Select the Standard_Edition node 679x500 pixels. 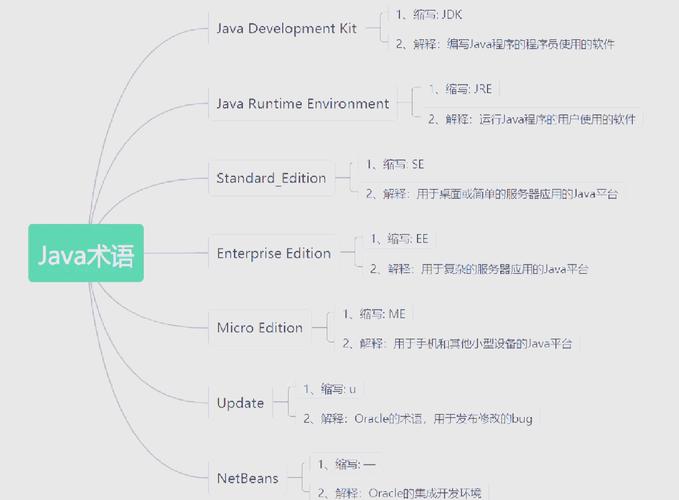[271, 178]
